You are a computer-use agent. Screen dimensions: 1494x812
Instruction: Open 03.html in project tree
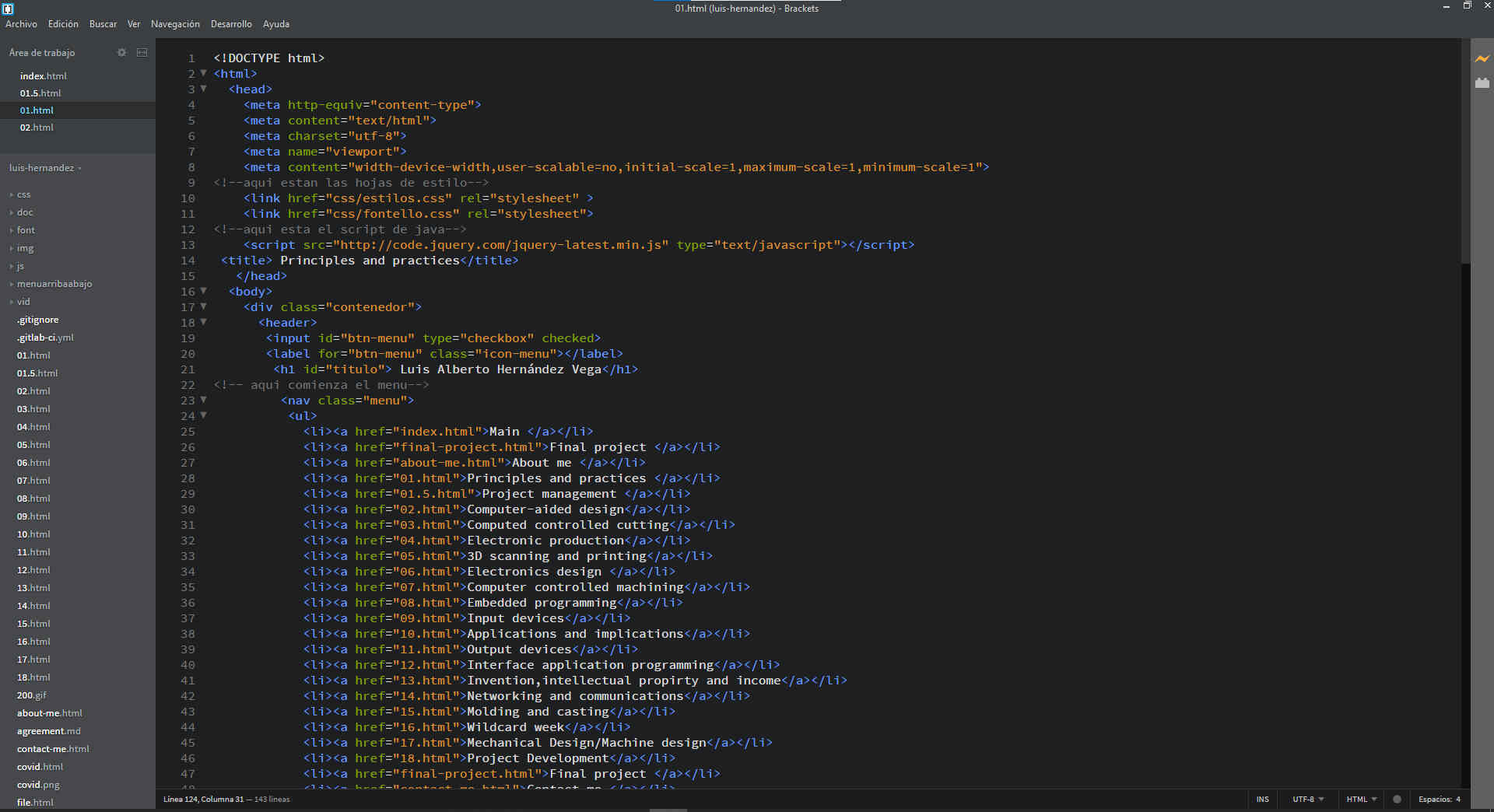point(33,409)
